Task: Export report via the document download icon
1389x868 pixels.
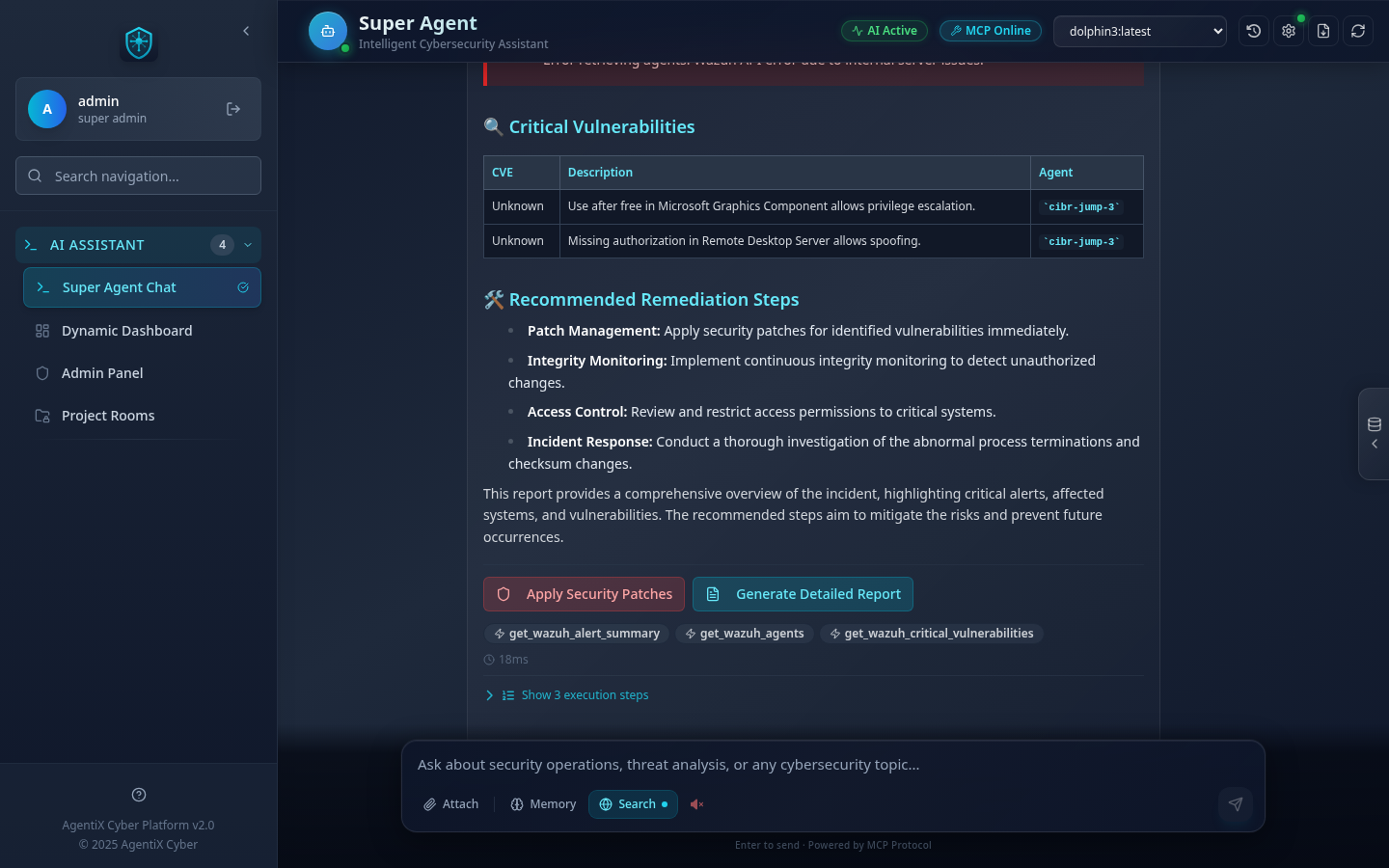Action: point(1322,31)
